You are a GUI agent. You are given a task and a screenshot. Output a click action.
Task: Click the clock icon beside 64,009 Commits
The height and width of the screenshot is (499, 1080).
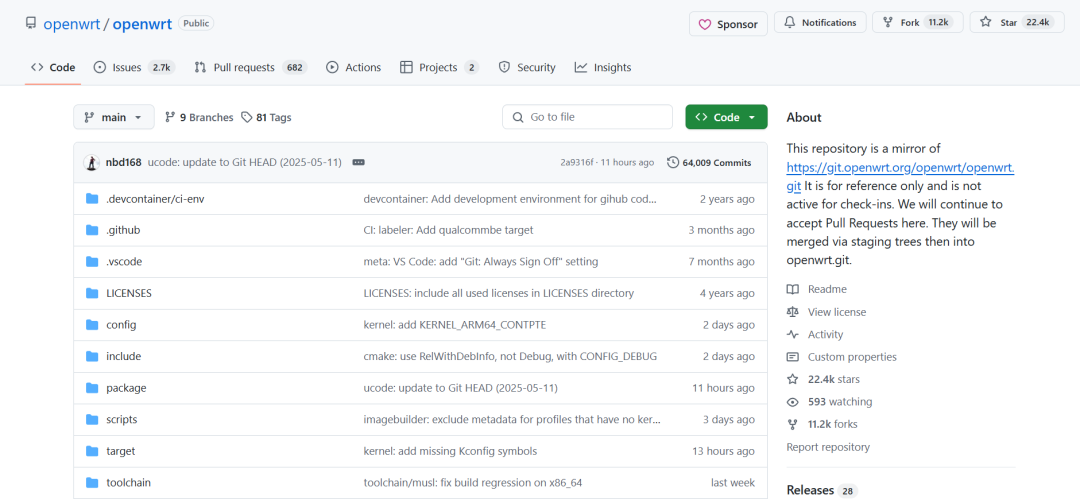click(x=673, y=163)
